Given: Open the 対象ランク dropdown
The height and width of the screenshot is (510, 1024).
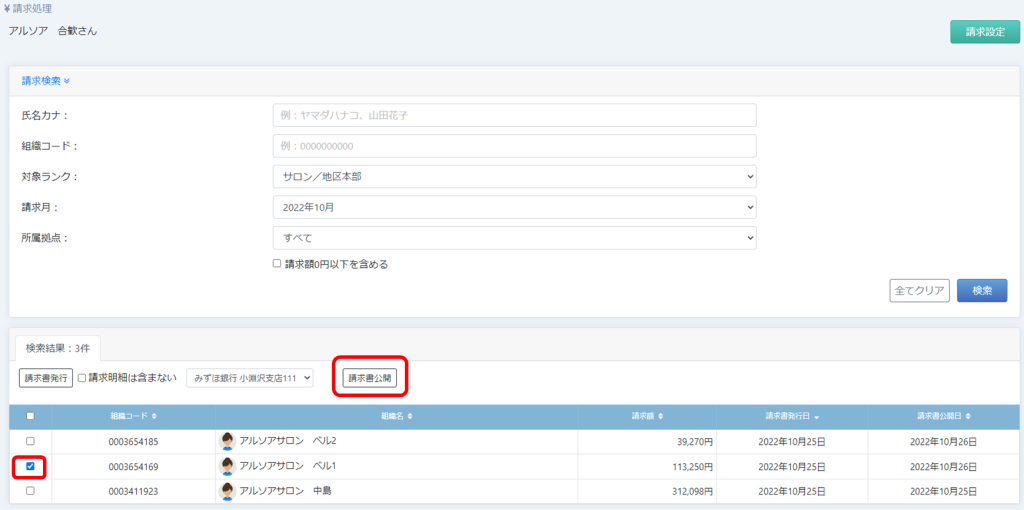Looking at the screenshot, I should point(514,177).
